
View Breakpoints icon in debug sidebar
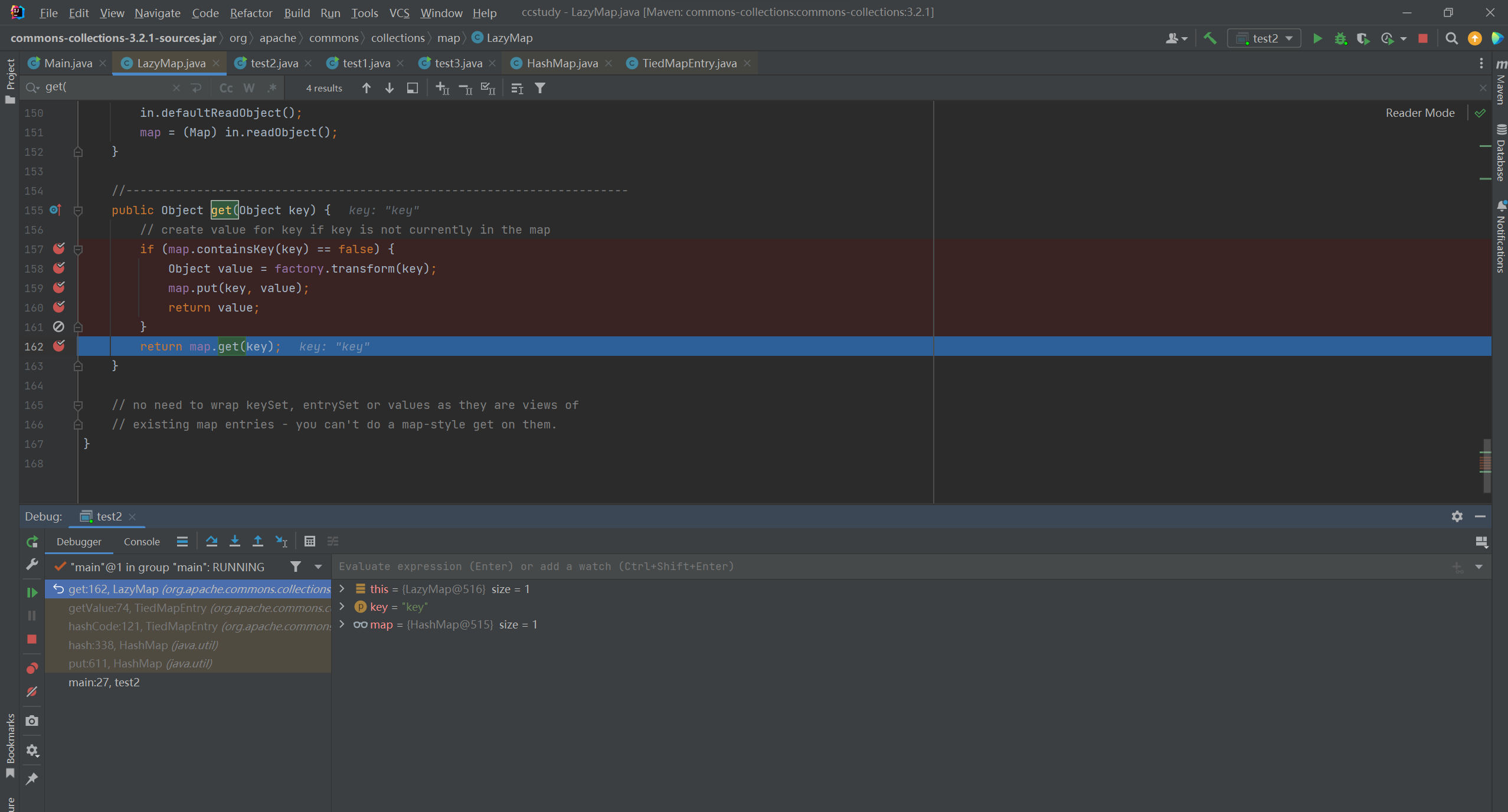pos(32,668)
